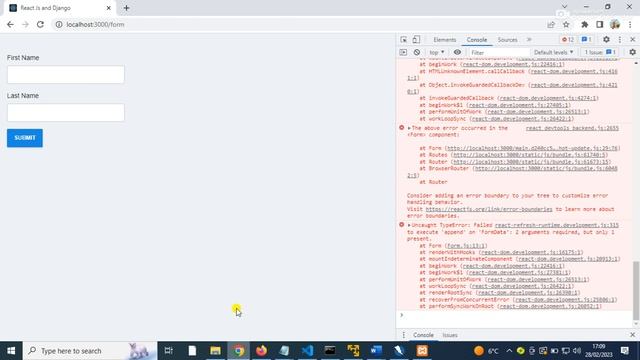
Task: Close the DevTools panel
Action: [x=633, y=40]
